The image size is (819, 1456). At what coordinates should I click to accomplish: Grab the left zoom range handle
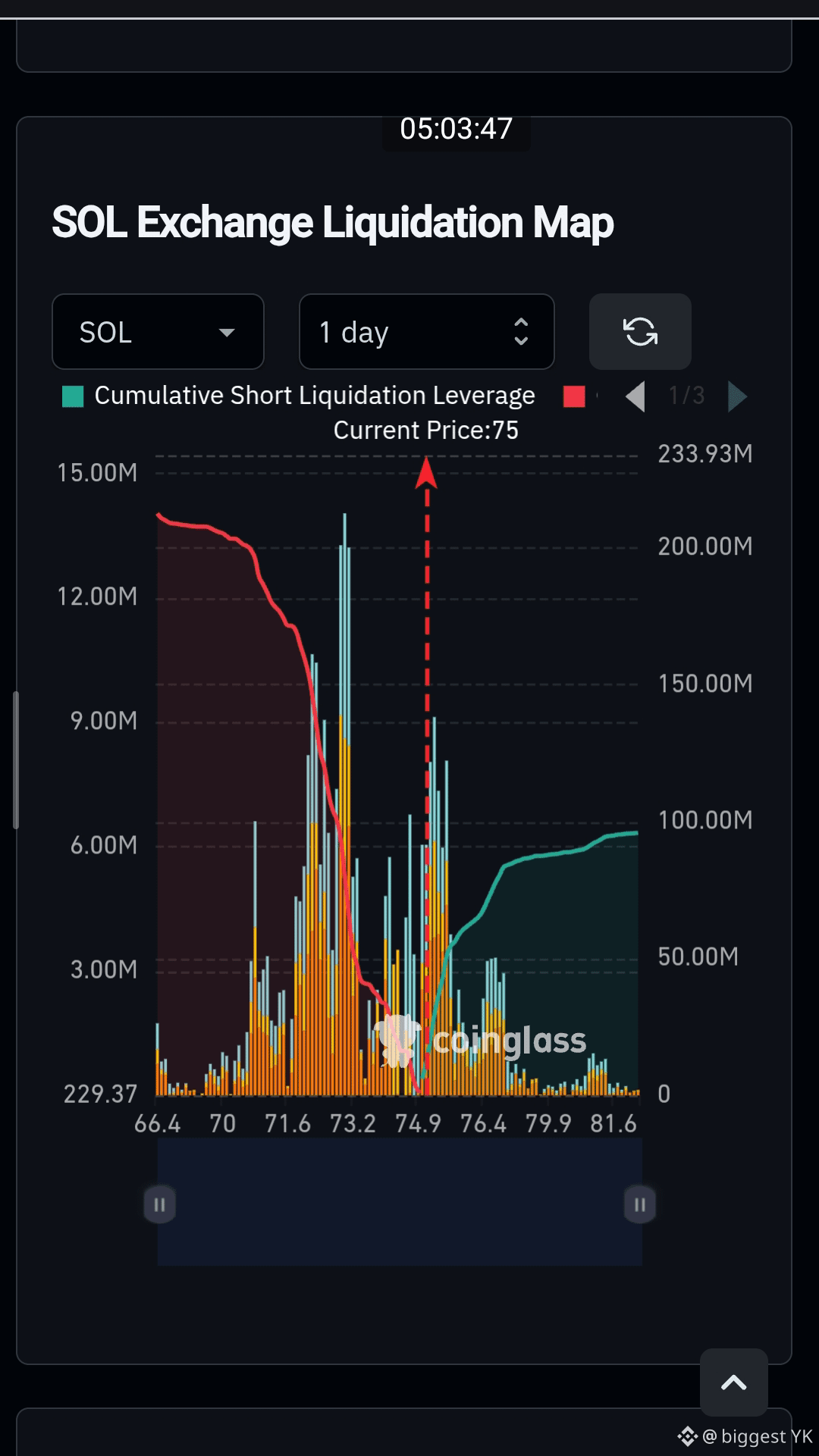pyautogui.click(x=159, y=1204)
